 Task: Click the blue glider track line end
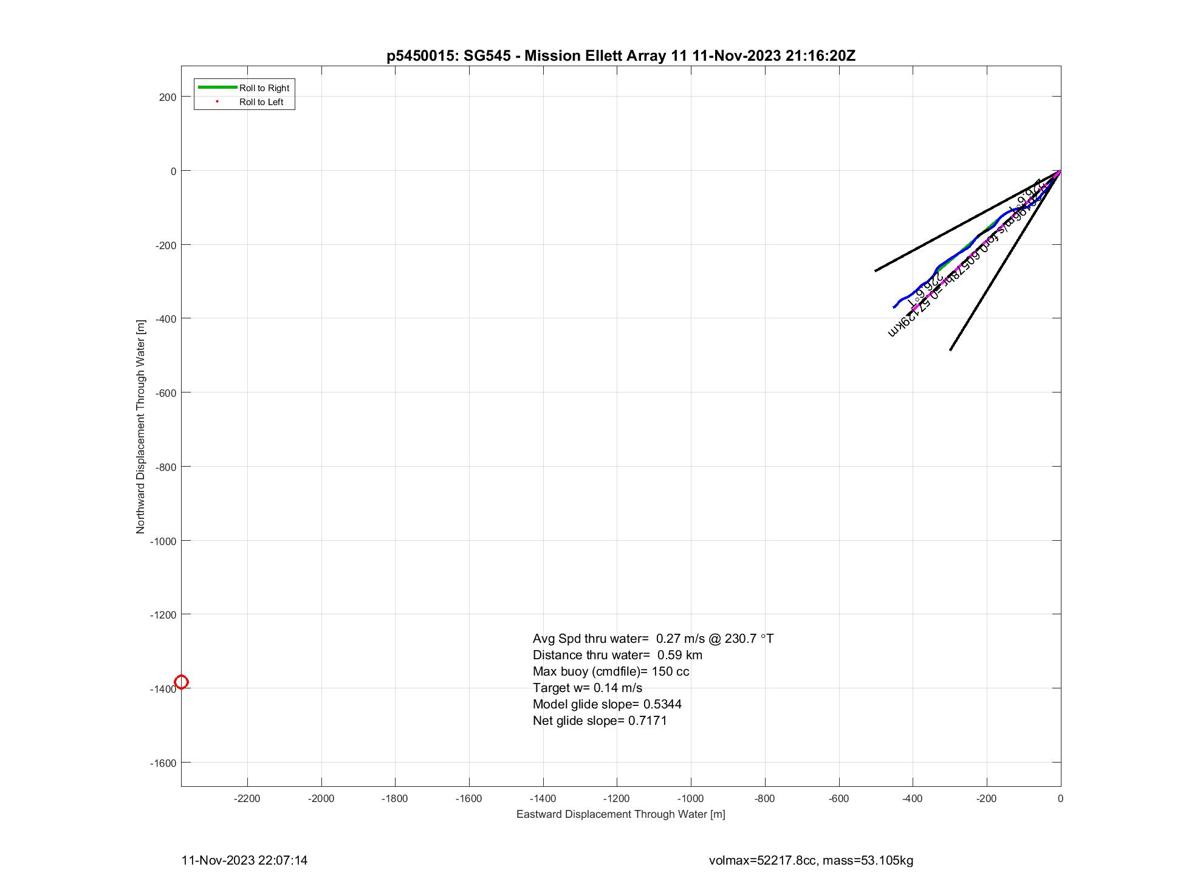click(895, 307)
